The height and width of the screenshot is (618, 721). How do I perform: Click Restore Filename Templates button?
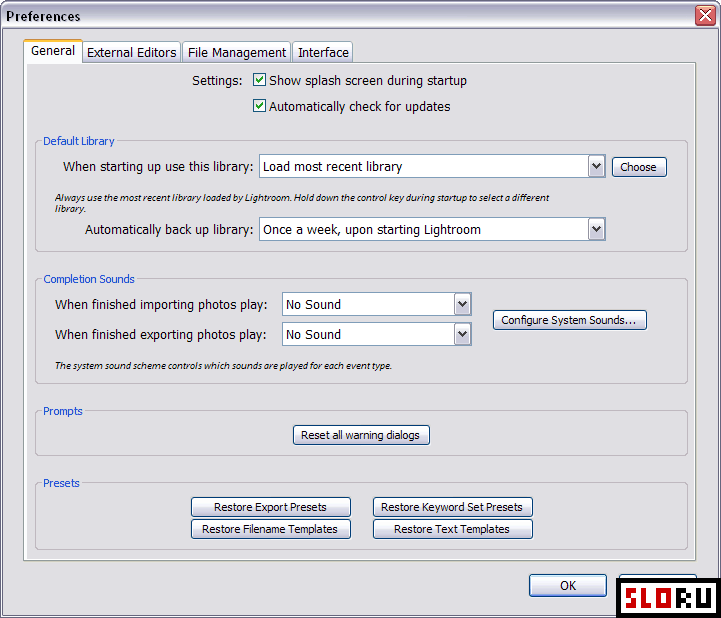pyautogui.click(x=270, y=529)
